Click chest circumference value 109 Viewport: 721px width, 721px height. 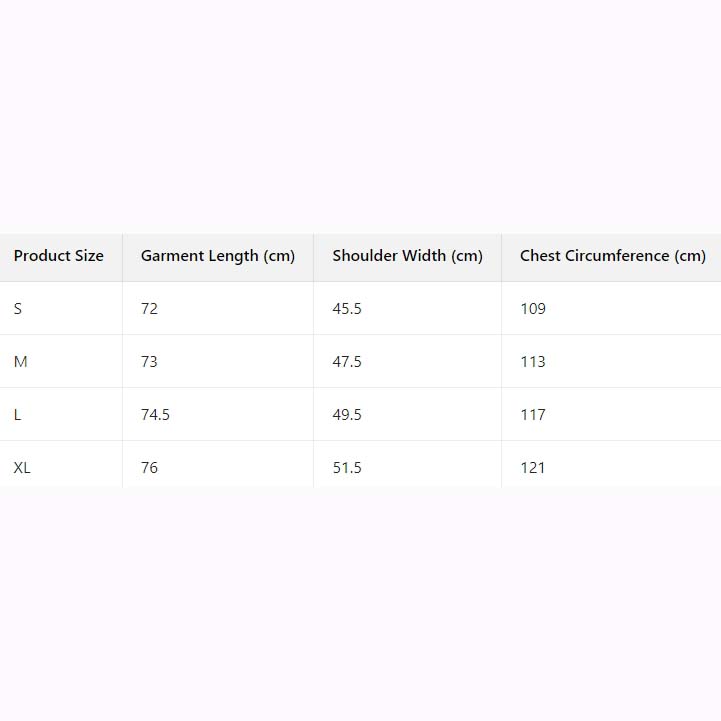coord(533,309)
